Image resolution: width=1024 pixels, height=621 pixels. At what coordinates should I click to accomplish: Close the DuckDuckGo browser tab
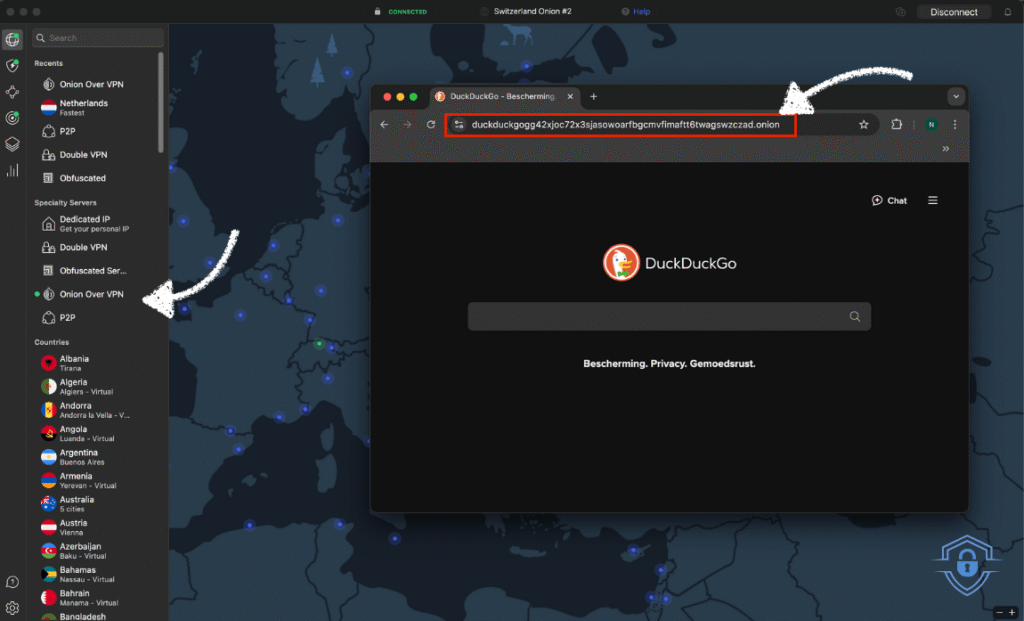click(570, 97)
